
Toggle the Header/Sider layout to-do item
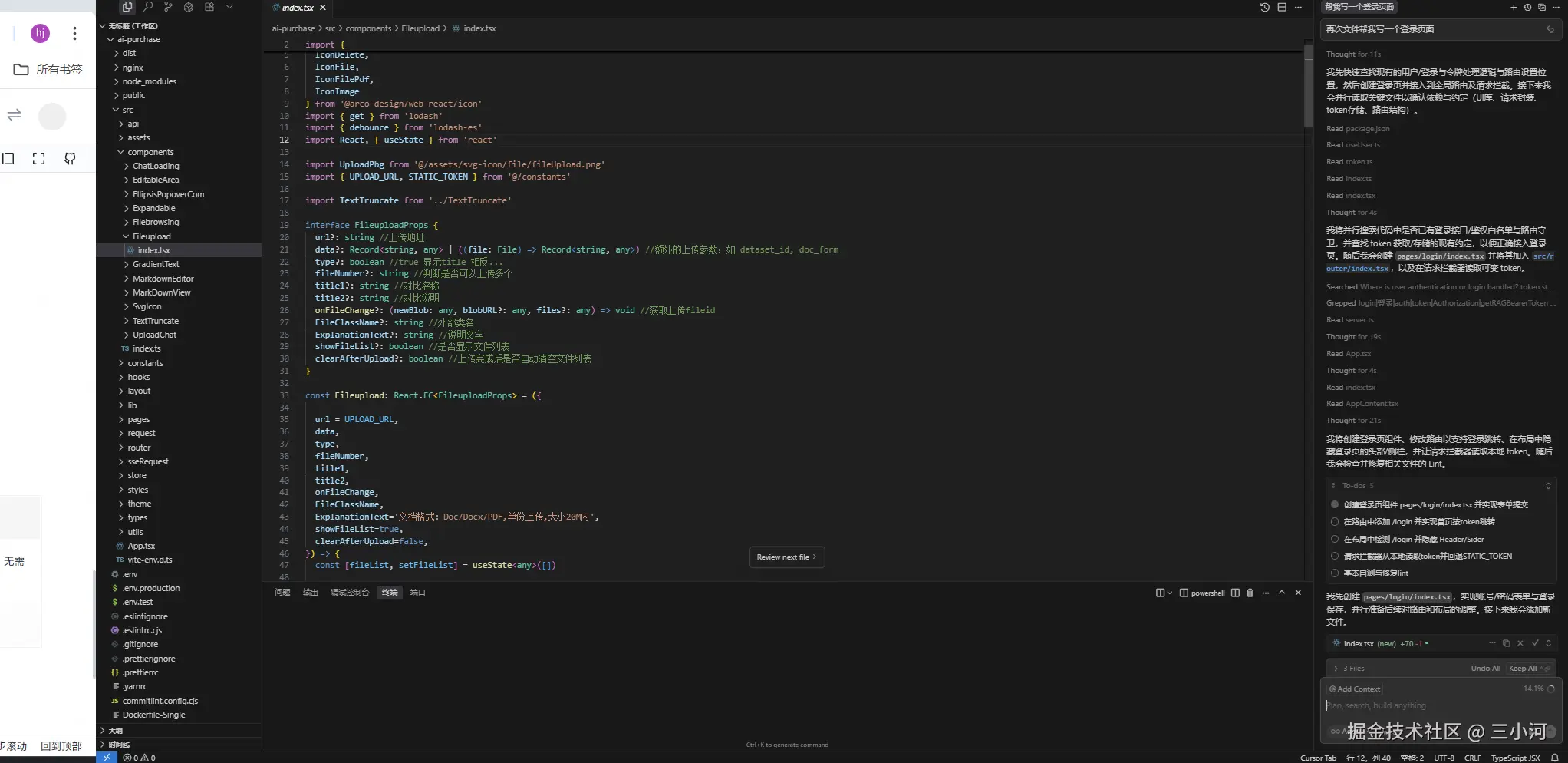(x=1335, y=539)
